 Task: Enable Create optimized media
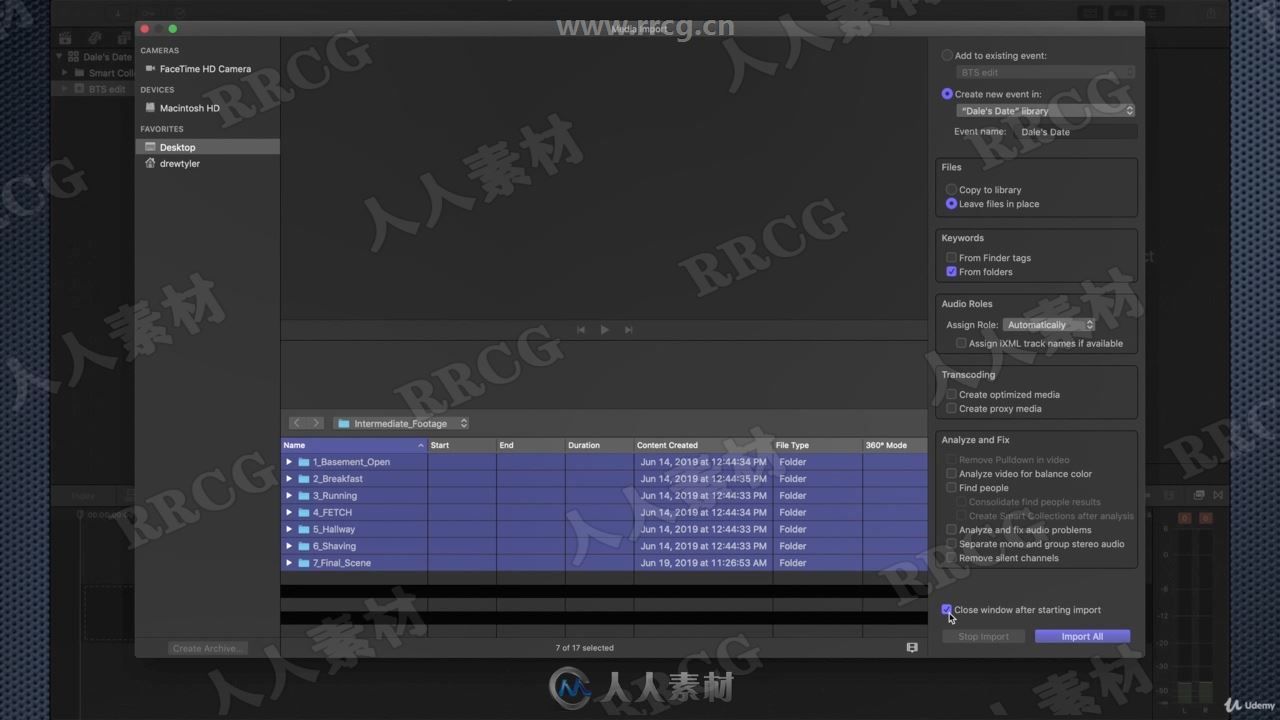(951, 394)
